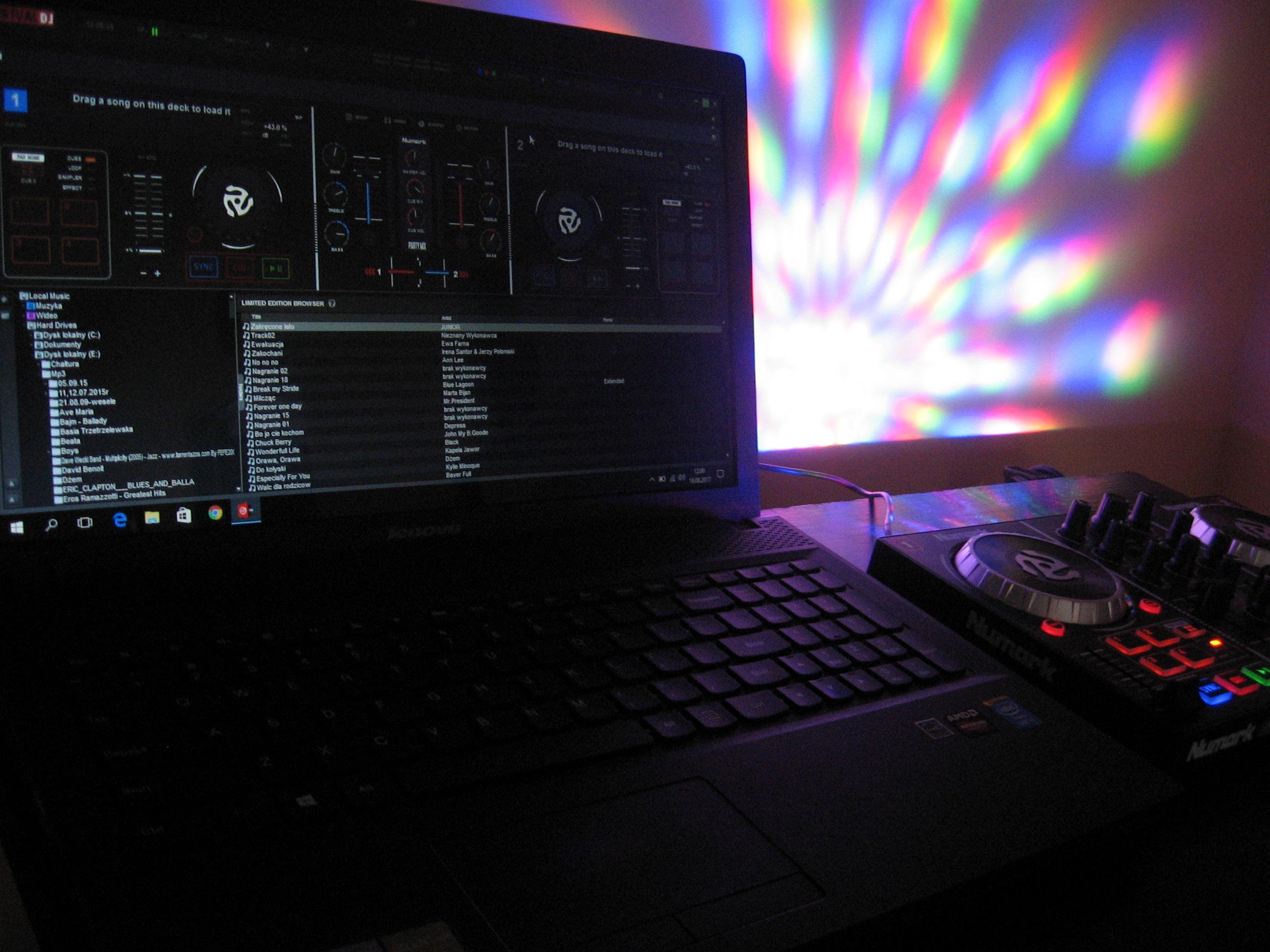Click the deck 1 PAD MODE button

point(29,157)
